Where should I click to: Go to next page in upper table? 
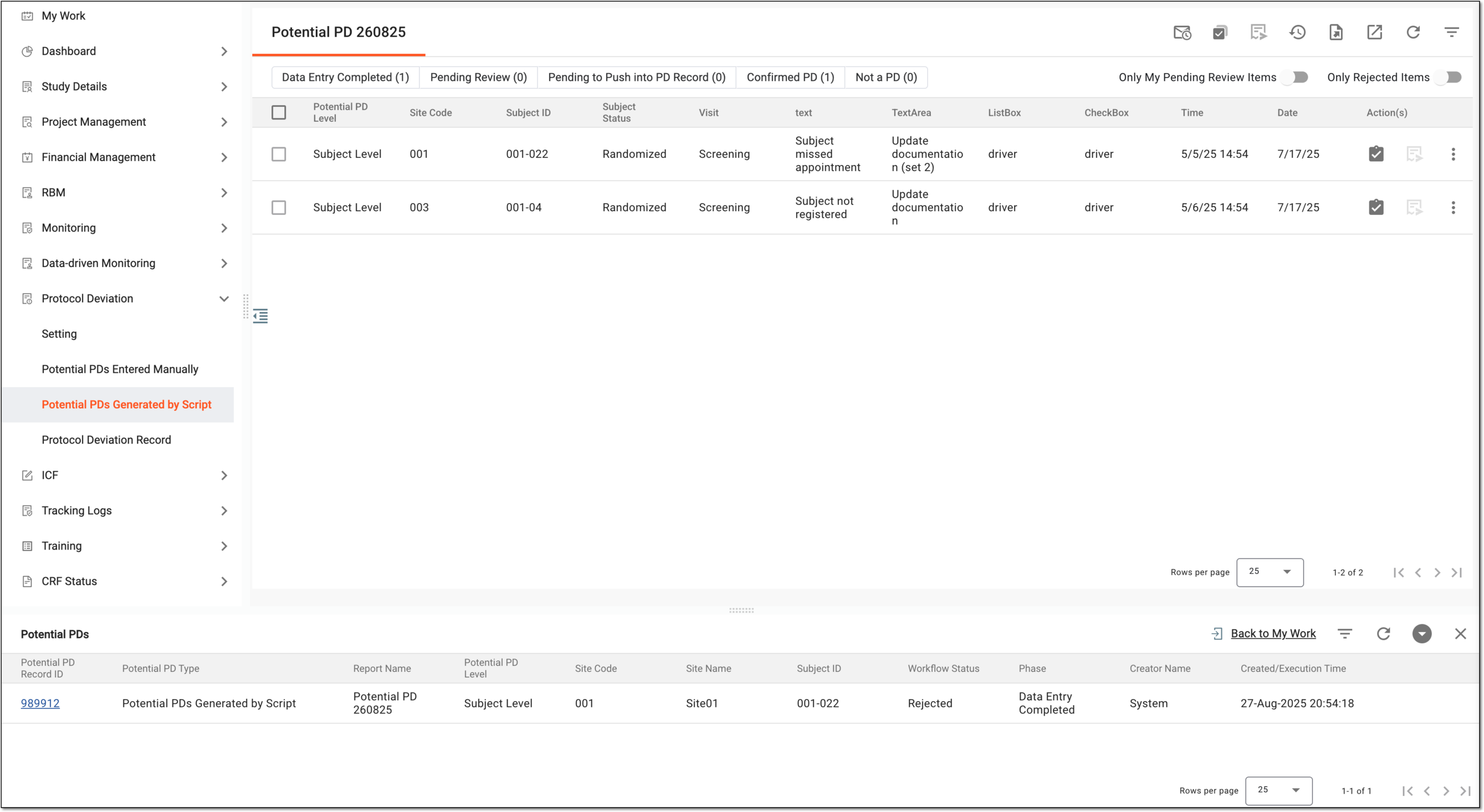1437,573
